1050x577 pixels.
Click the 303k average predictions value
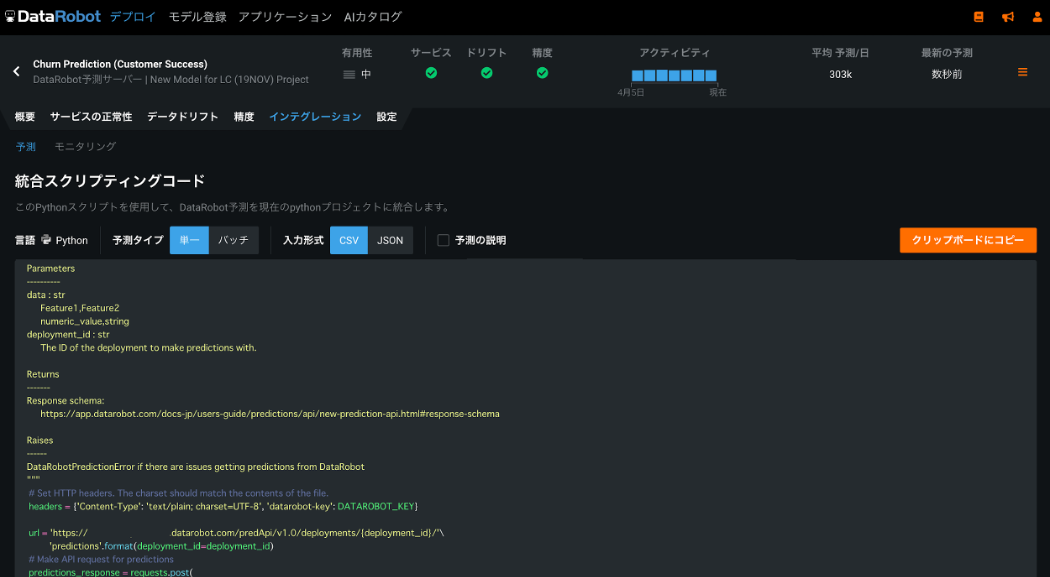pos(840,74)
